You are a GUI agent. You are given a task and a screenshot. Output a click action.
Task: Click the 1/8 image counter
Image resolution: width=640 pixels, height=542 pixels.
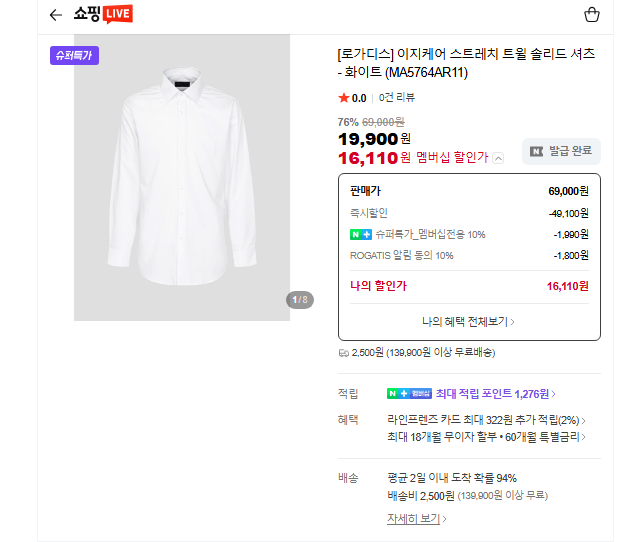click(300, 300)
